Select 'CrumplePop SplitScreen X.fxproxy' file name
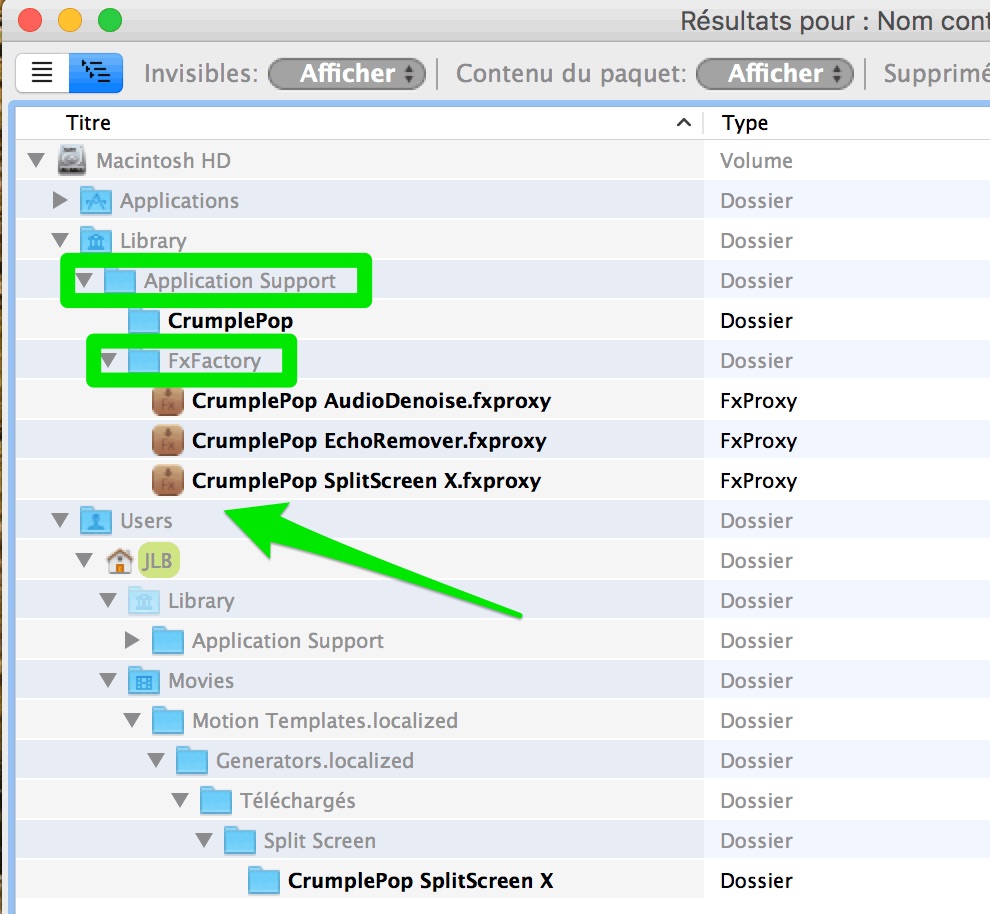This screenshot has height=914, width=990. tap(366, 481)
